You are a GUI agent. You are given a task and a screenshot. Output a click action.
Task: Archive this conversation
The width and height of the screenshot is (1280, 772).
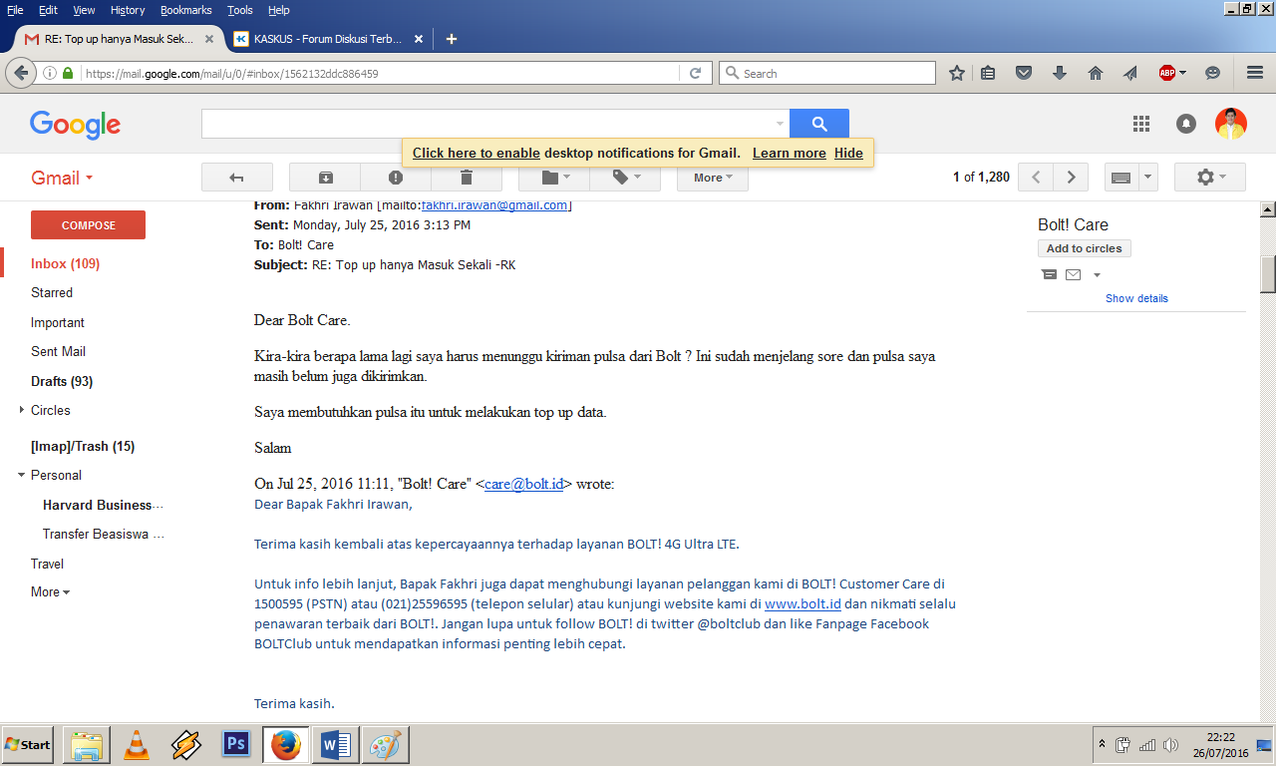click(x=325, y=177)
